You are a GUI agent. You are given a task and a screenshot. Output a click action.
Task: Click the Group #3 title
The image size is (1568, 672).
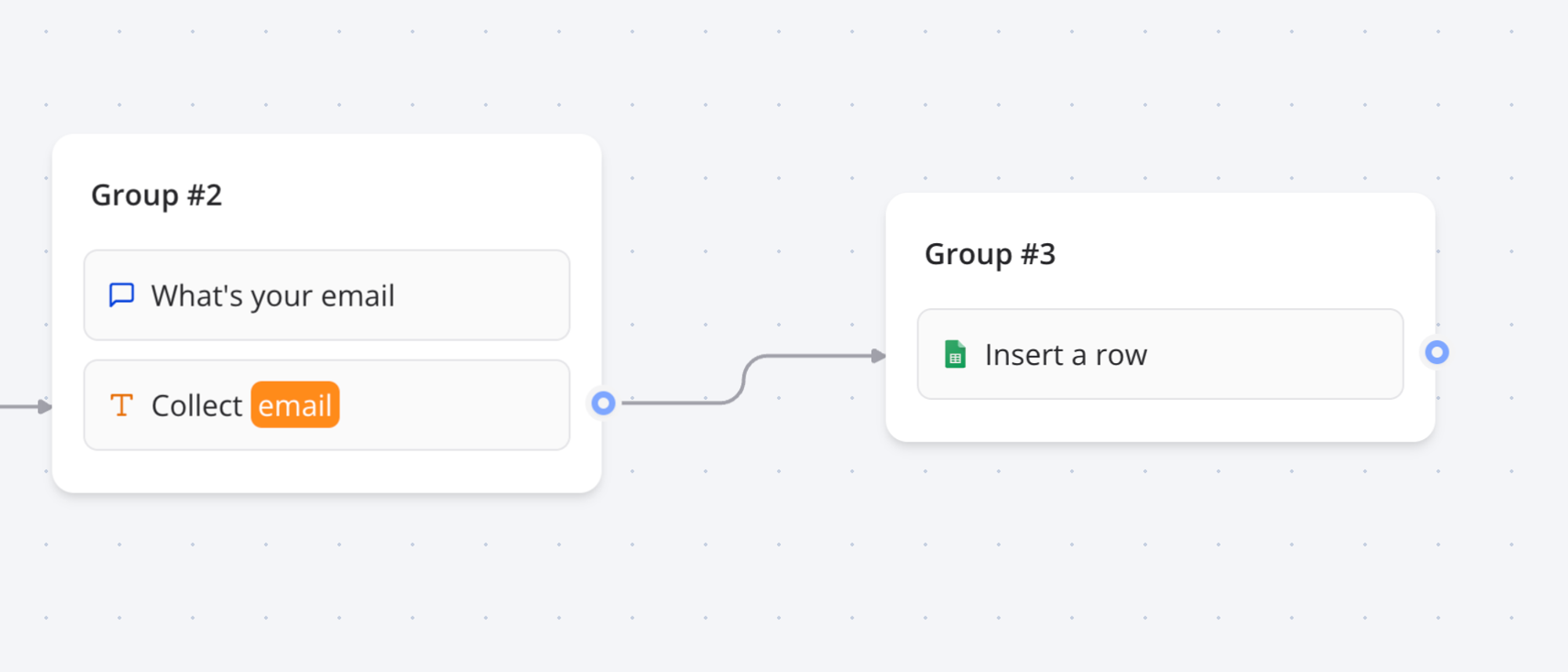pyautogui.click(x=990, y=254)
